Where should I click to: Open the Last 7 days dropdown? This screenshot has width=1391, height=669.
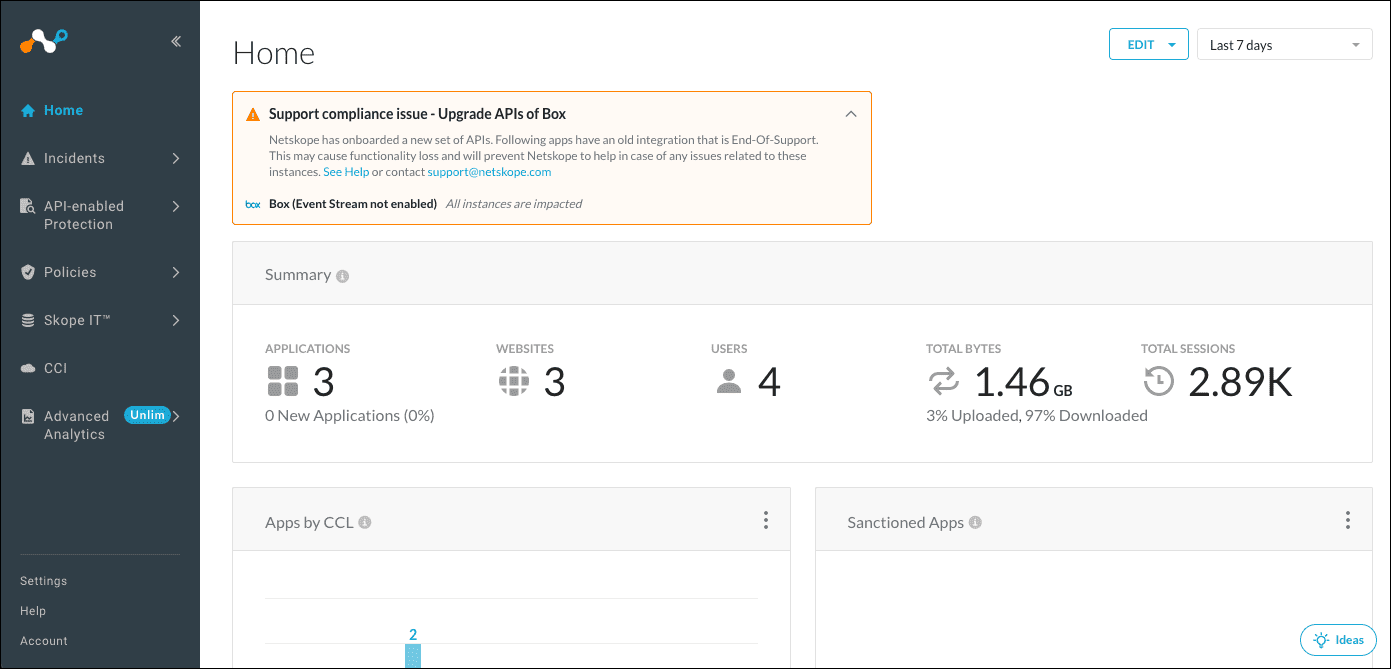pyautogui.click(x=1284, y=45)
